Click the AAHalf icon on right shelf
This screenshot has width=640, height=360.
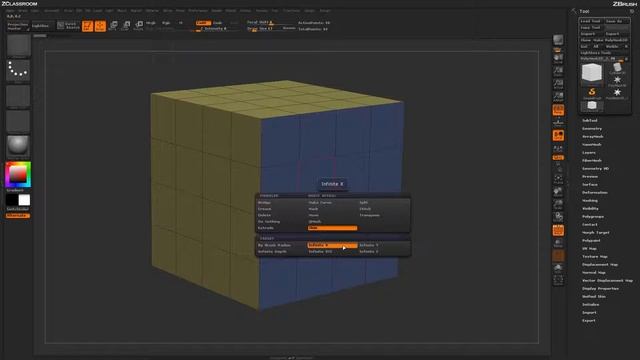[x=558, y=97]
